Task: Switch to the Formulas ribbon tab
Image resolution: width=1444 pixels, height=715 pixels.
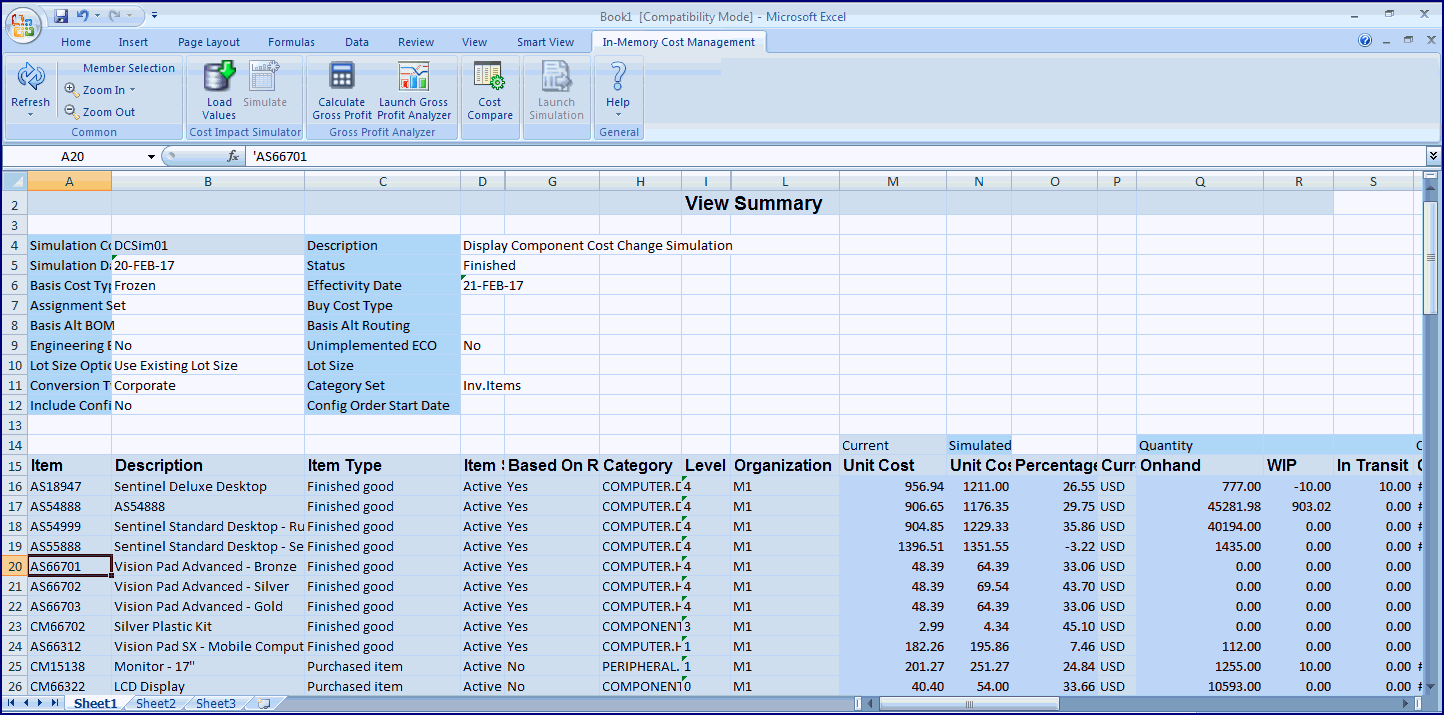Action: (x=291, y=42)
